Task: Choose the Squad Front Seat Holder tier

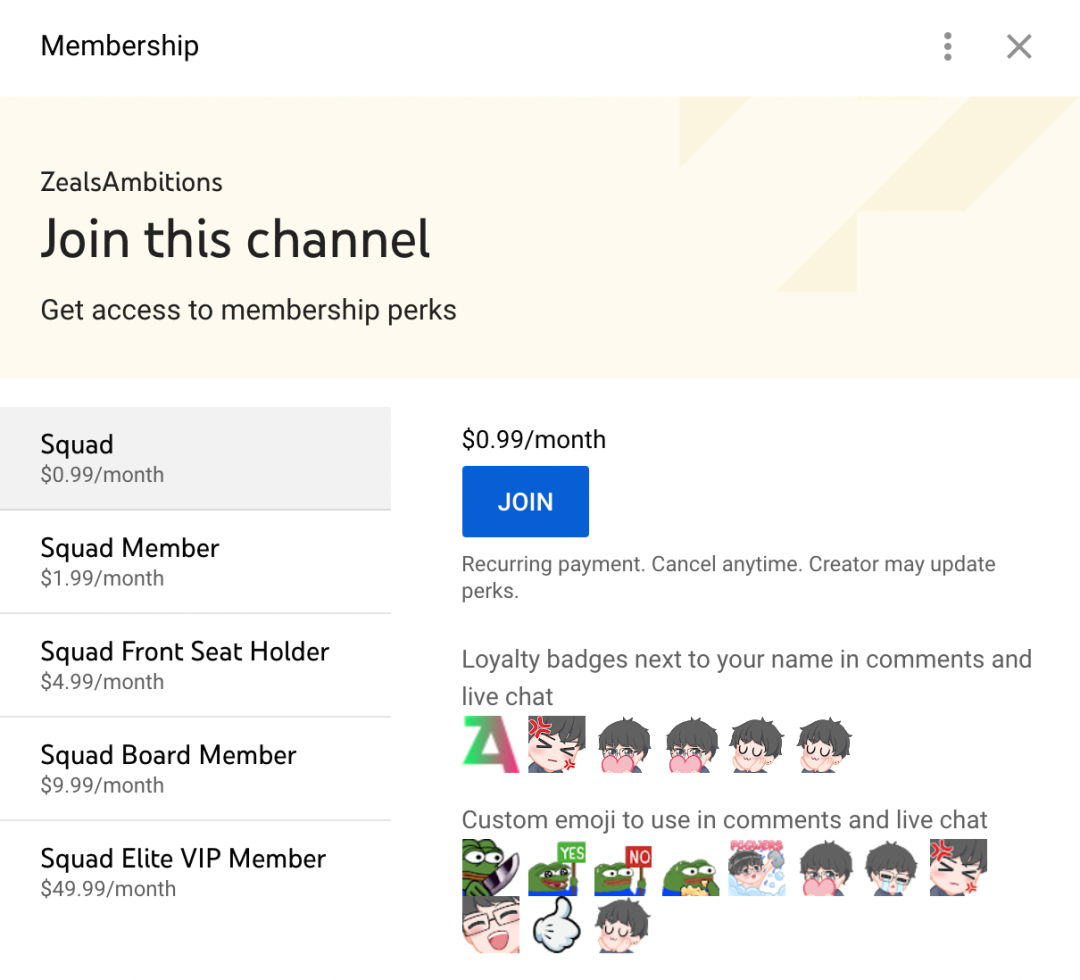Action: 195,665
